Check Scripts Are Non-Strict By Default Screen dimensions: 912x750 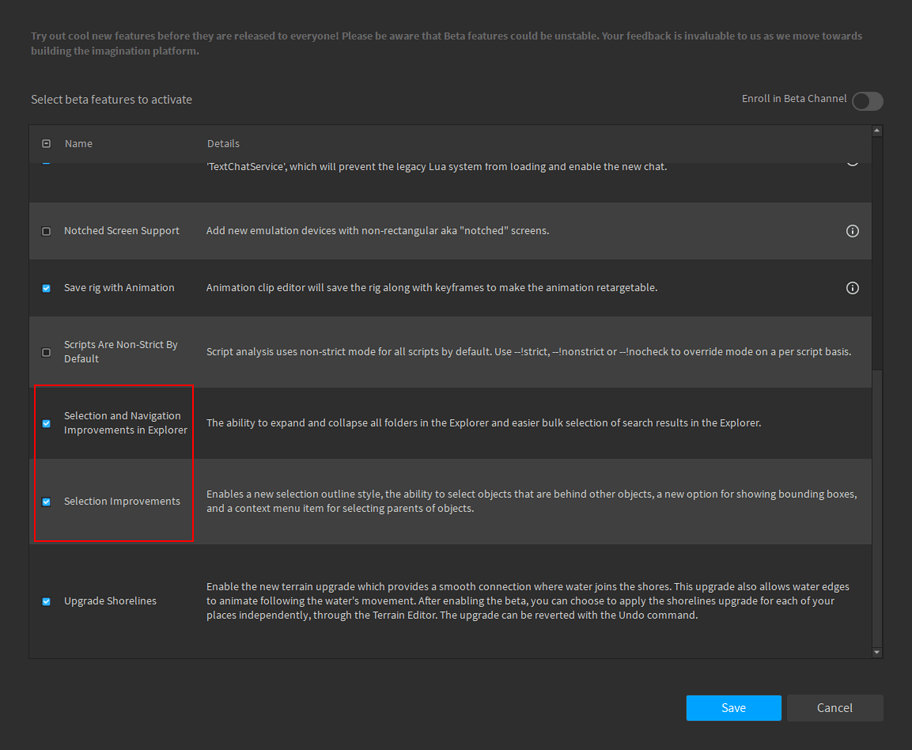pos(47,352)
